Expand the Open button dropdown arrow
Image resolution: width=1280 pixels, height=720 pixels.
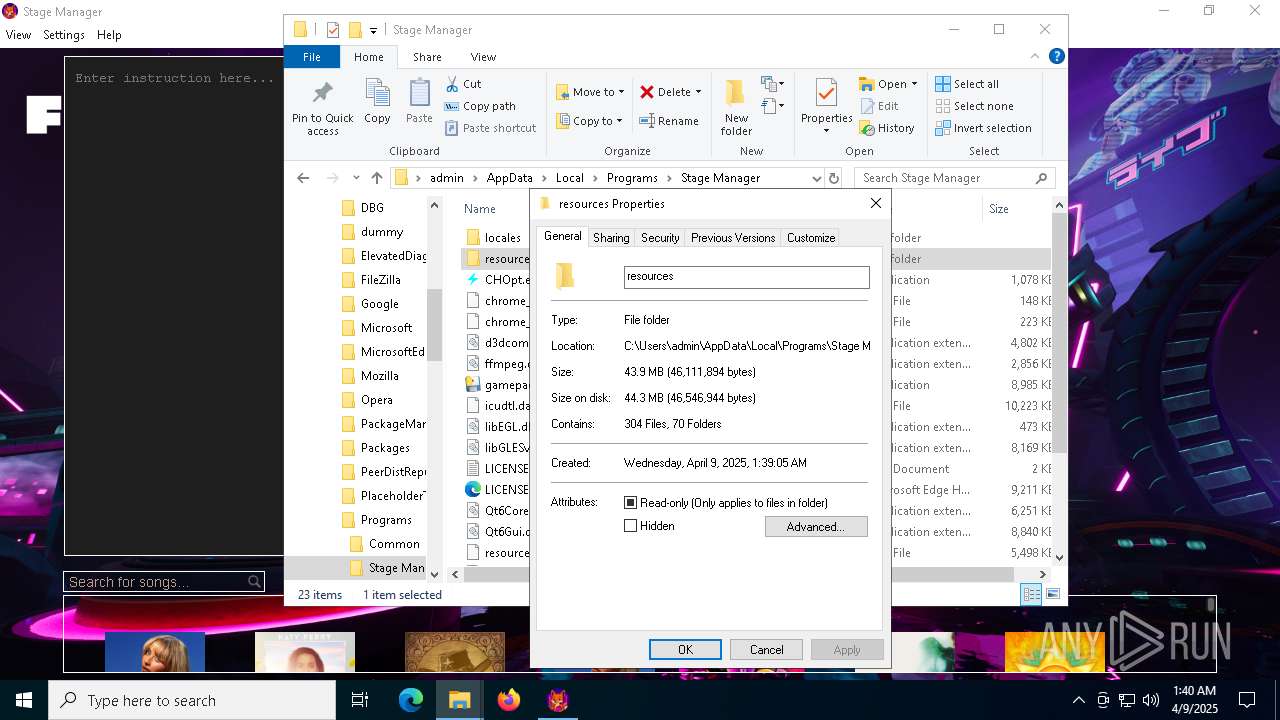point(914,84)
